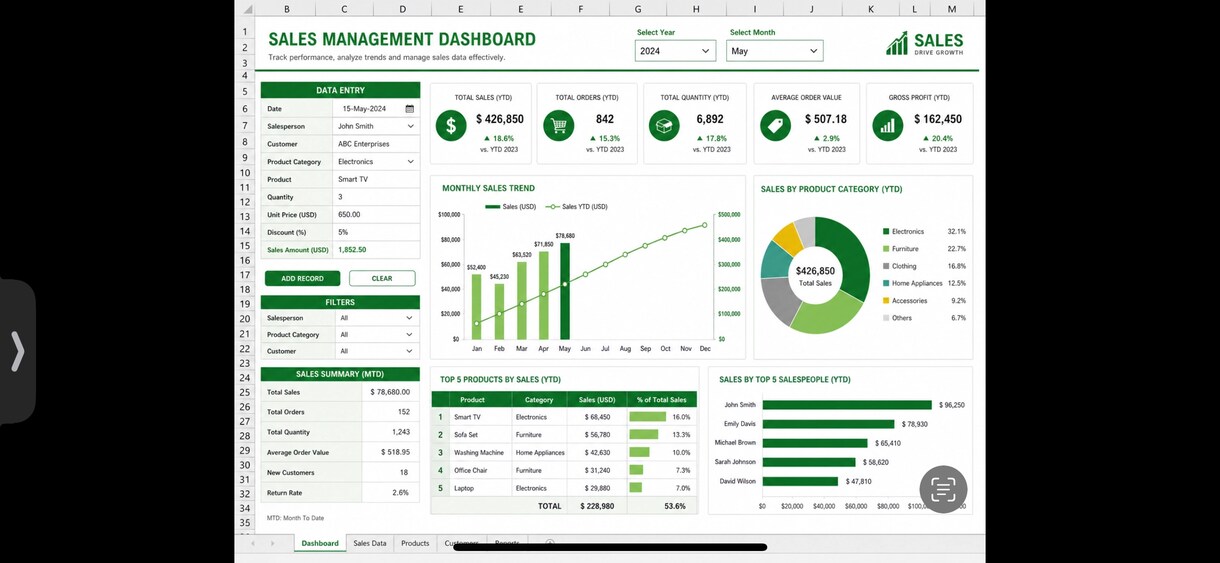Click the Discount field showing 5%
The width and height of the screenshot is (1220, 563).
(x=376, y=232)
